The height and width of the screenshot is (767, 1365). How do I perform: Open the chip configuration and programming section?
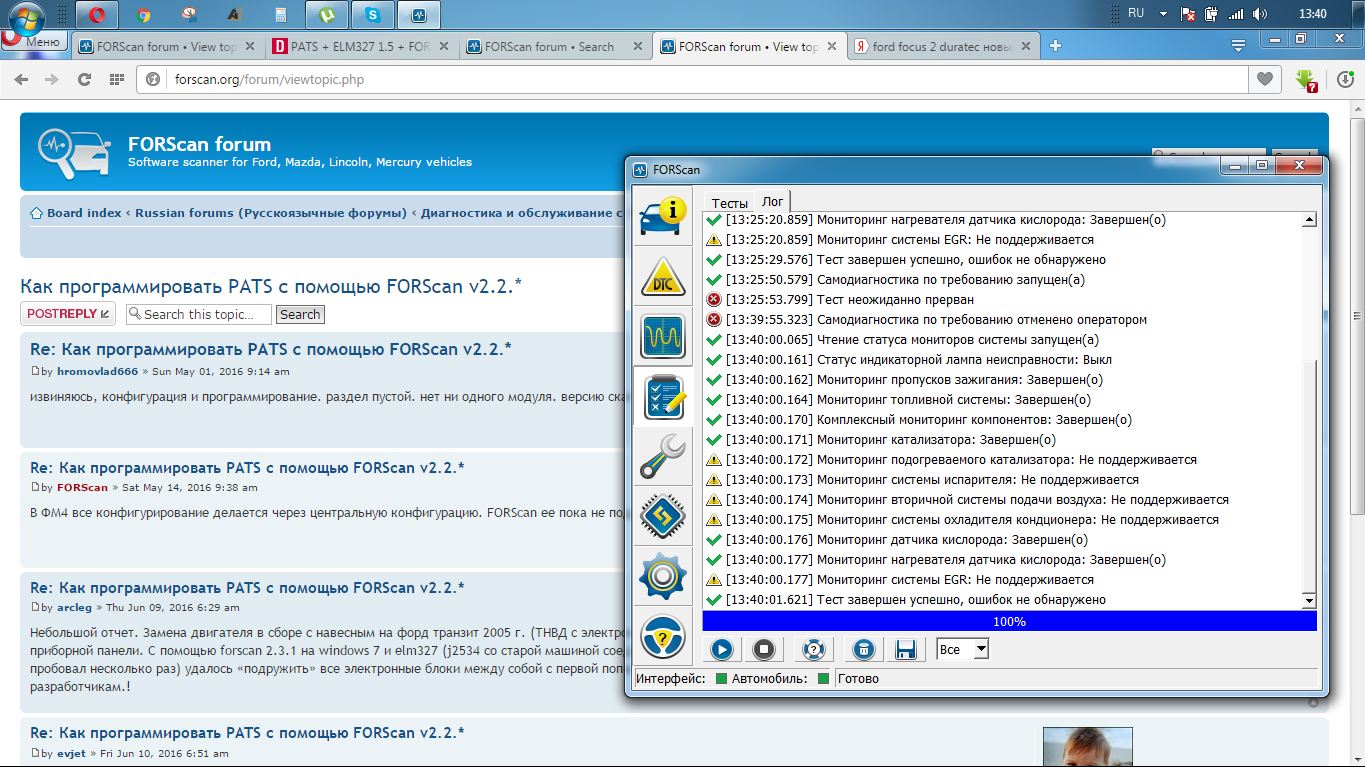click(x=662, y=517)
